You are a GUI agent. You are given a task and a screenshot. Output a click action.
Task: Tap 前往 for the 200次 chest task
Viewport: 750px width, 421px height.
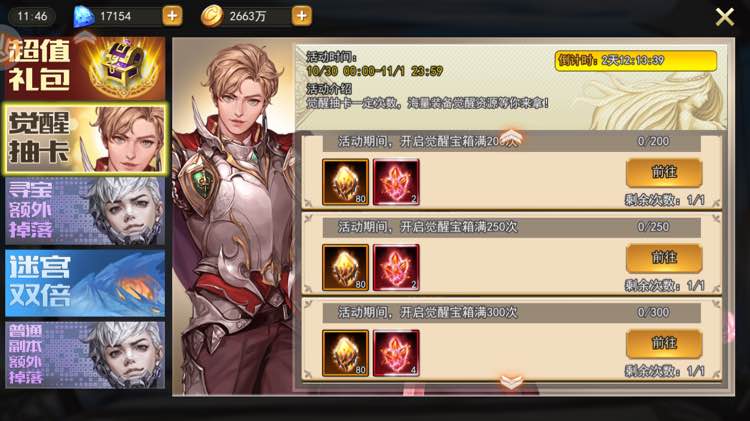(664, 173)
